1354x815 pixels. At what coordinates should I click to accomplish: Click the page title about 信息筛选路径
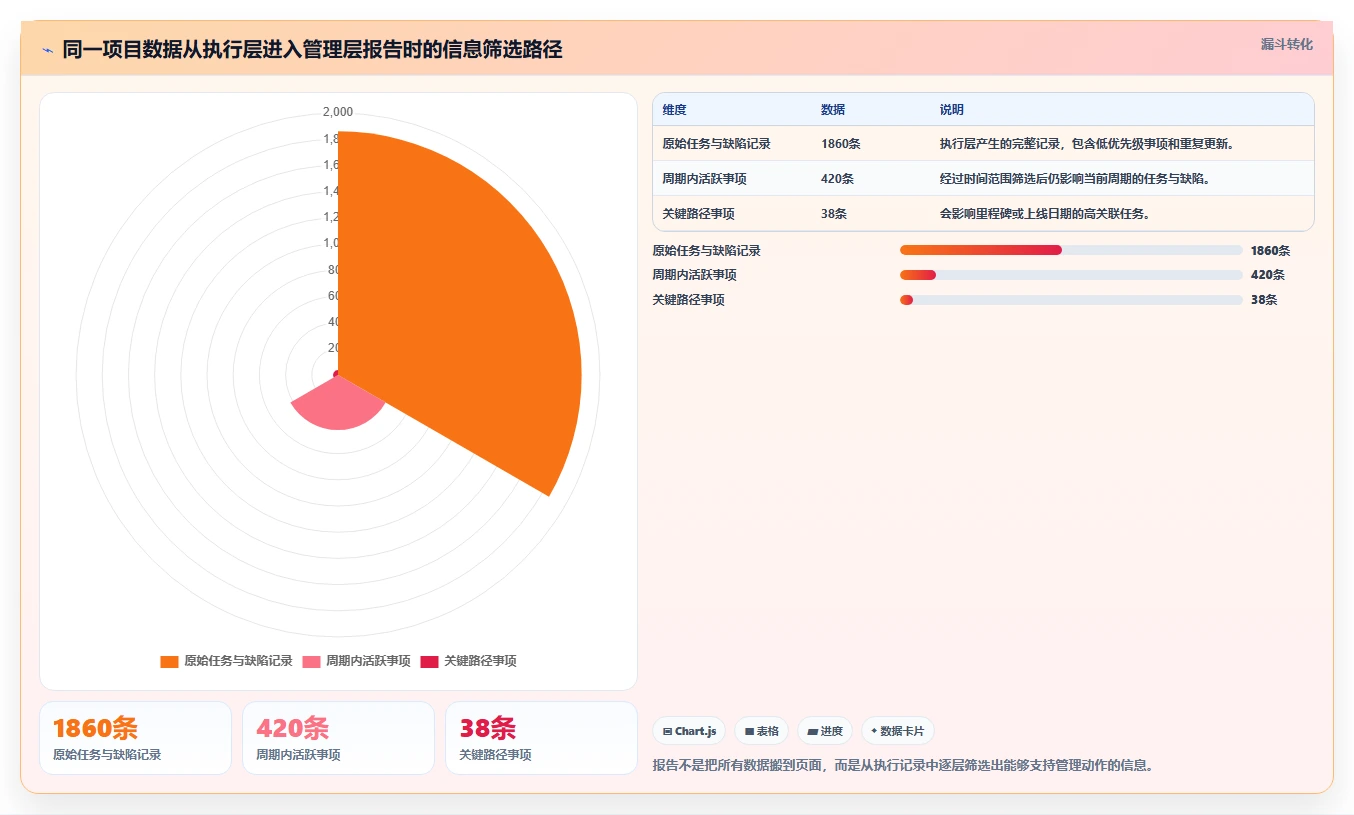312,49
